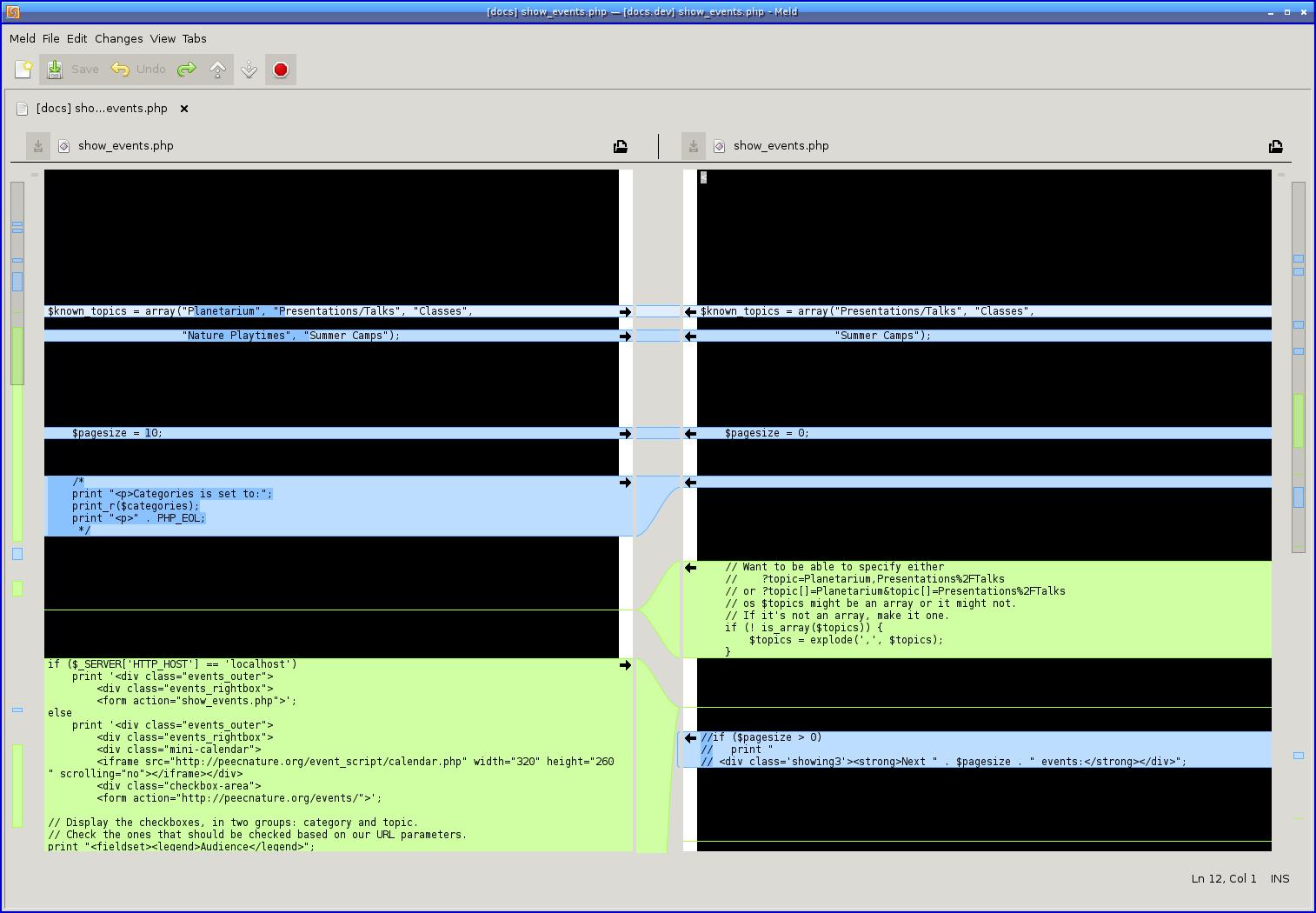
Task: Click the red Stop icon in toolbar
Action: point(281,70)
